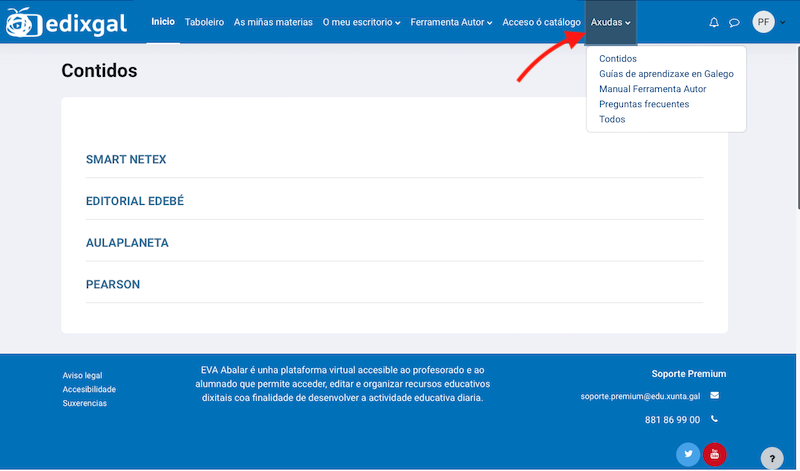Open the AULAPLANETA content link
Screen dimensions: 800x471
tap(127, 243)
